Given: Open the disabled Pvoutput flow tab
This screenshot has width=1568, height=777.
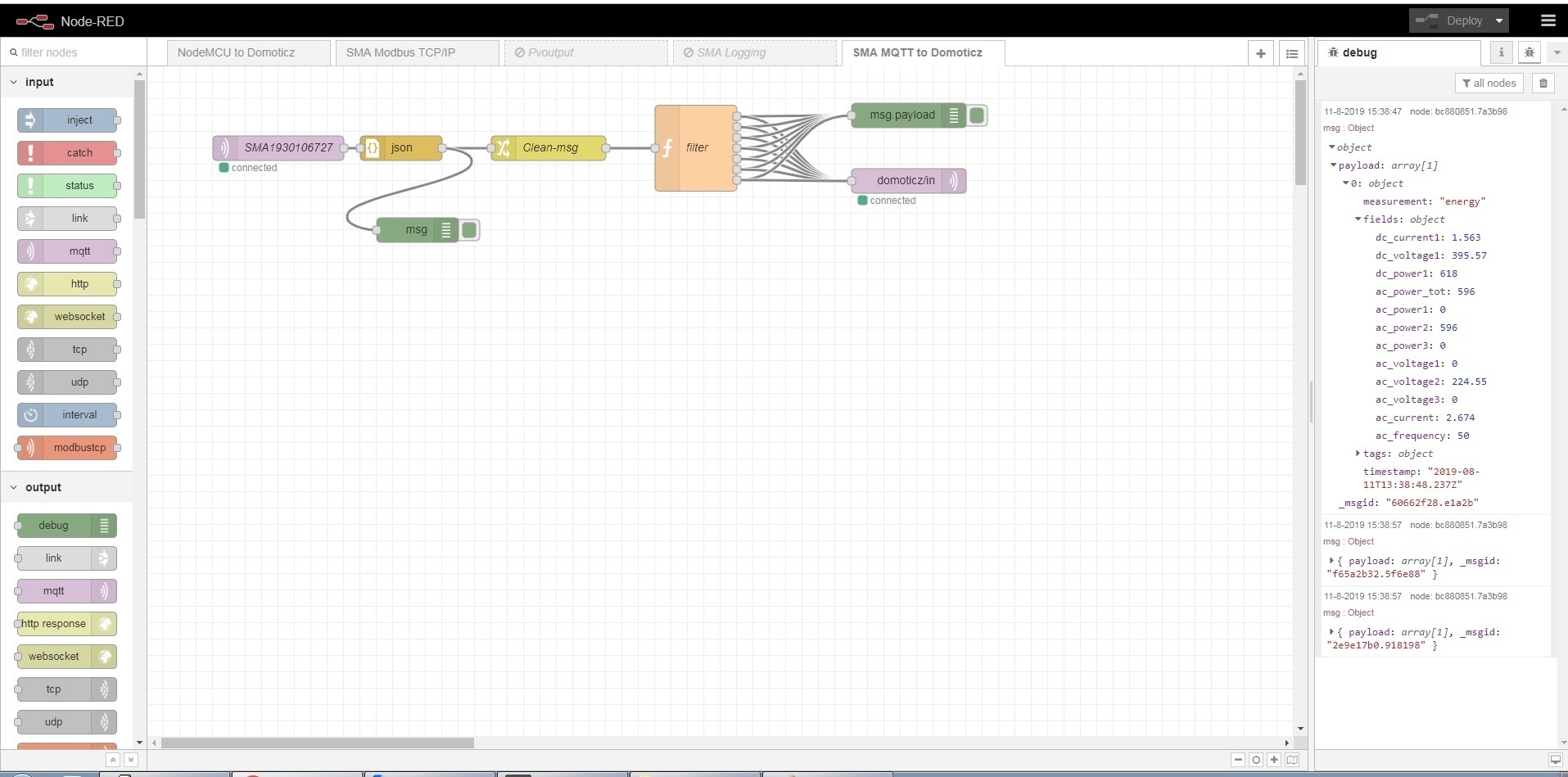Looking at the screenshot, I should (585, 52).
